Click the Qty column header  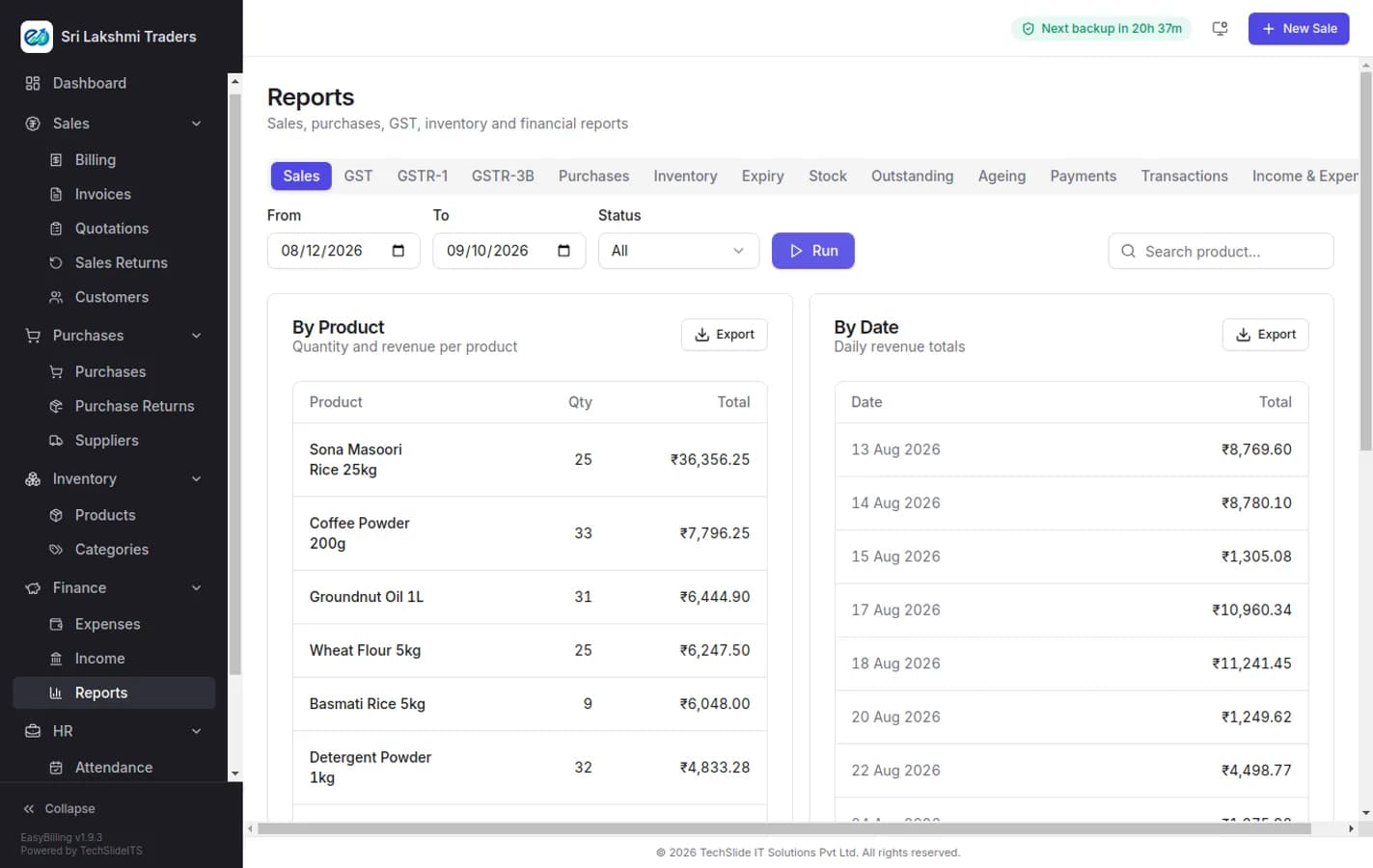pyautogui.click(x=580, y=402)
